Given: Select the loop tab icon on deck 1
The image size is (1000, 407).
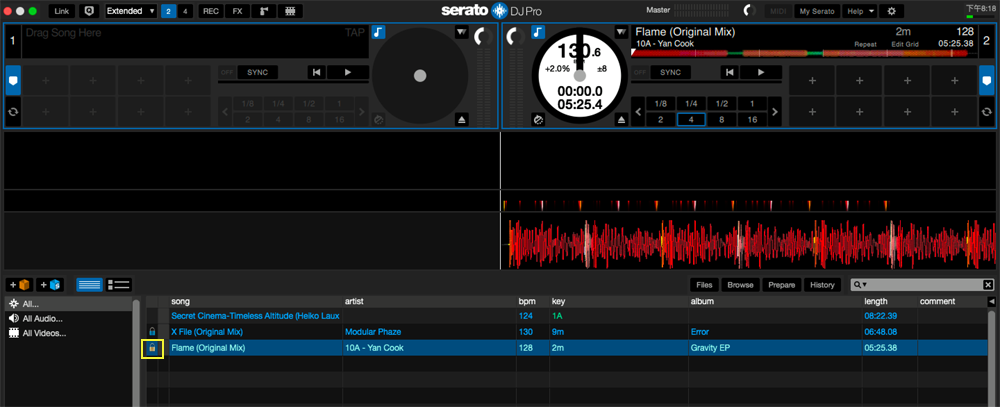Looking at the screenshot, I should 13,112.
